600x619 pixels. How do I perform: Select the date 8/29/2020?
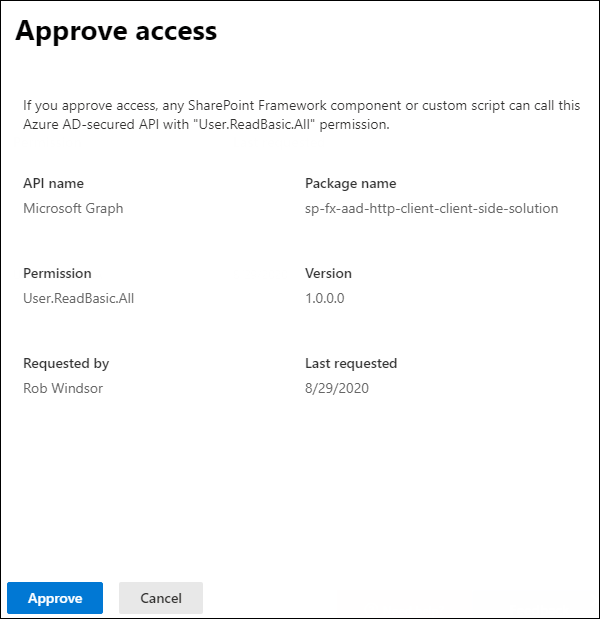pyautogui.click(x=337, y=388)
